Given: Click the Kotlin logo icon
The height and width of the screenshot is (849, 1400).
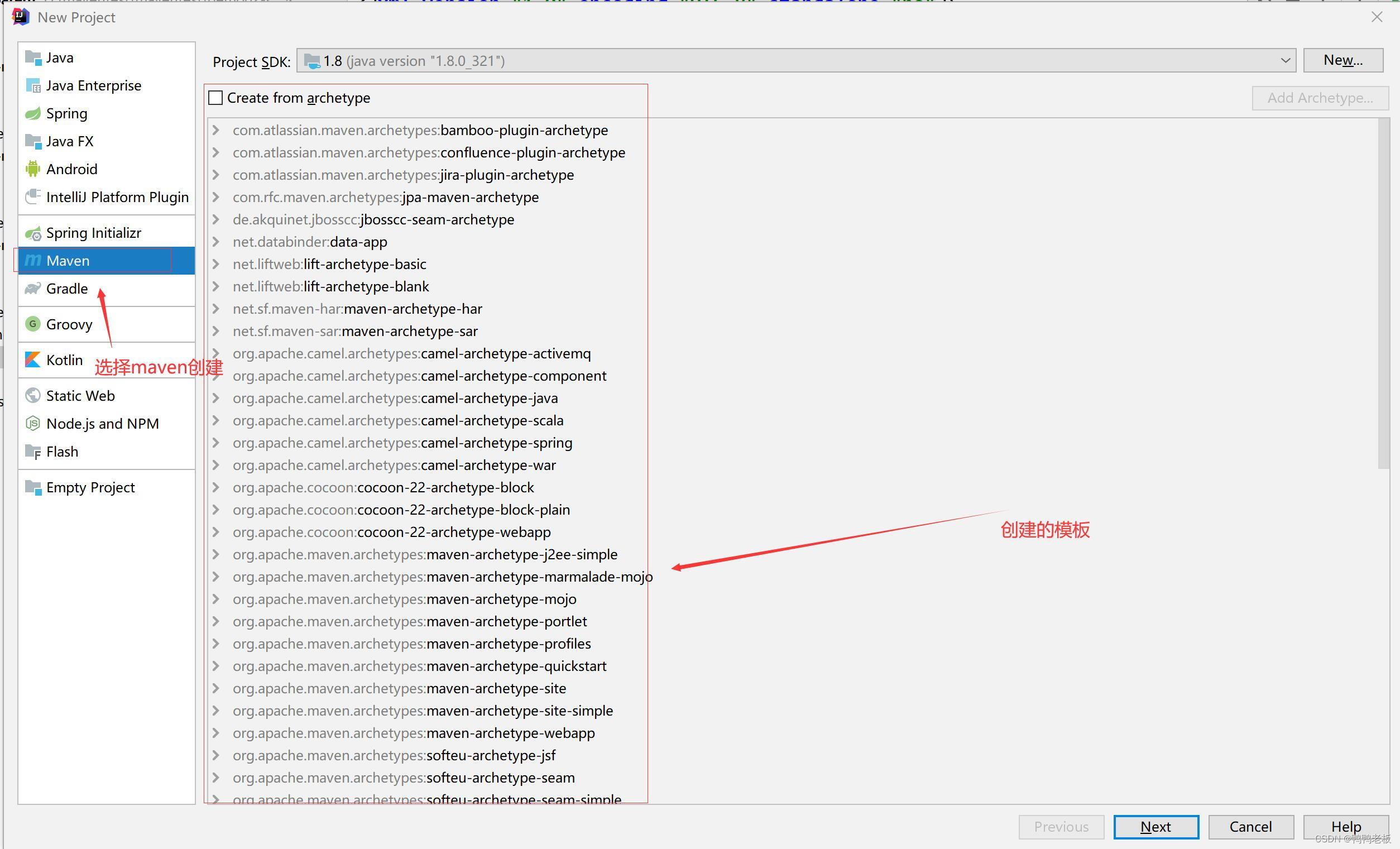Looking at the screenshot, I should [x=33, y=360].
